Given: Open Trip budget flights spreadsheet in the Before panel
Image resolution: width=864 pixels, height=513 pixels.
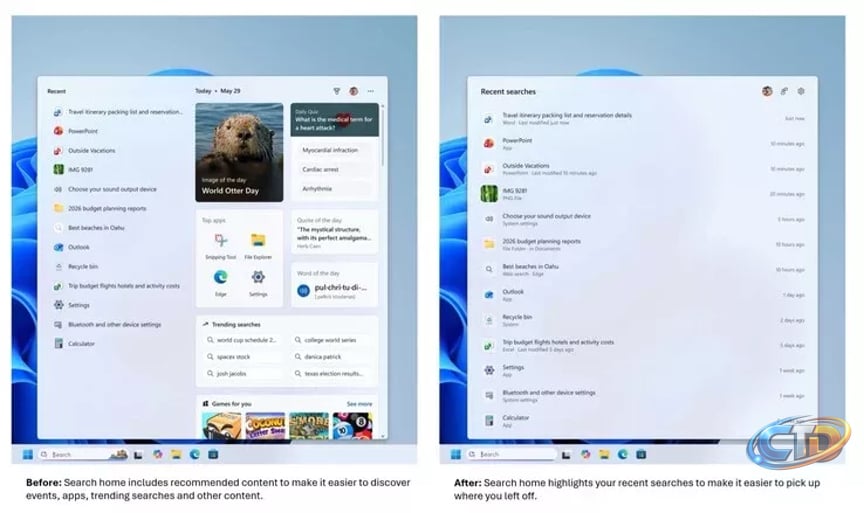Looking at the screenshot, I should (x=117, y=286).
